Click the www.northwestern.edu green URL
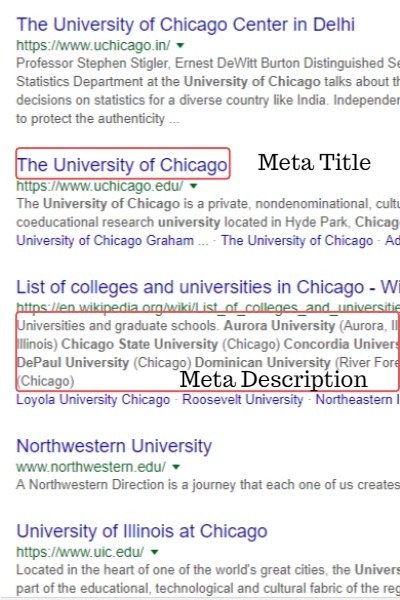 tap(91, 467)
